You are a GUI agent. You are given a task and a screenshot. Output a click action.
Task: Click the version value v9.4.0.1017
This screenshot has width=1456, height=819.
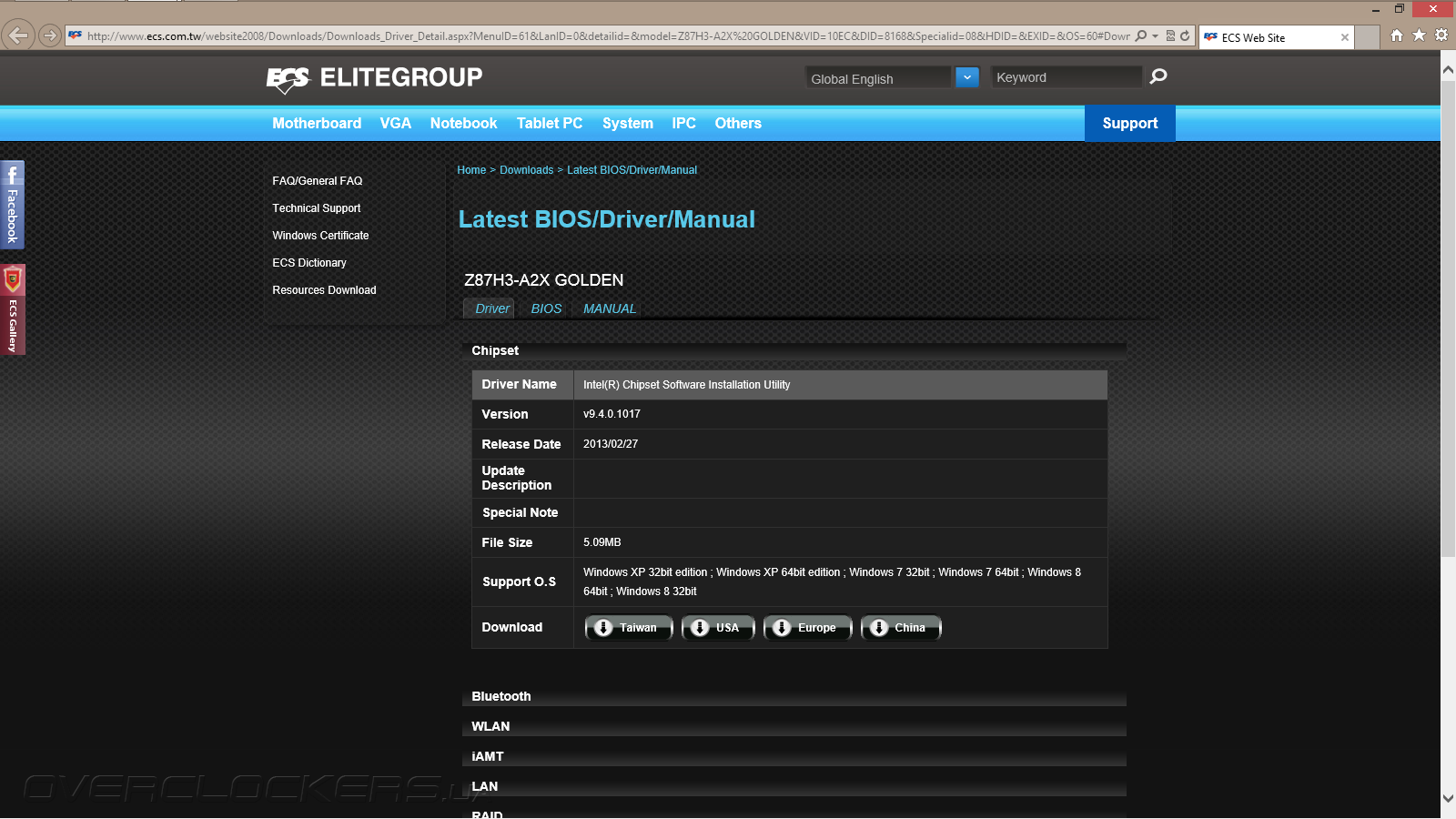pyautogui.click(x=612, y=414)
